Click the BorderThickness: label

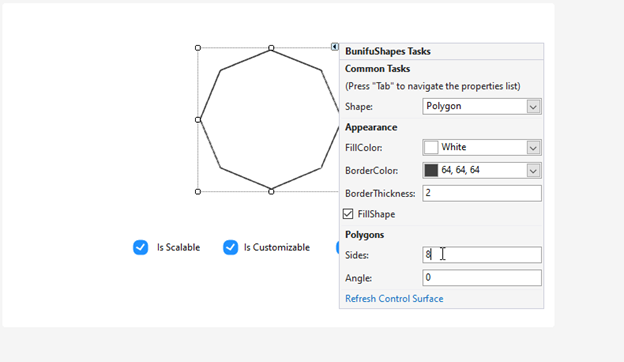coord(380,194)
